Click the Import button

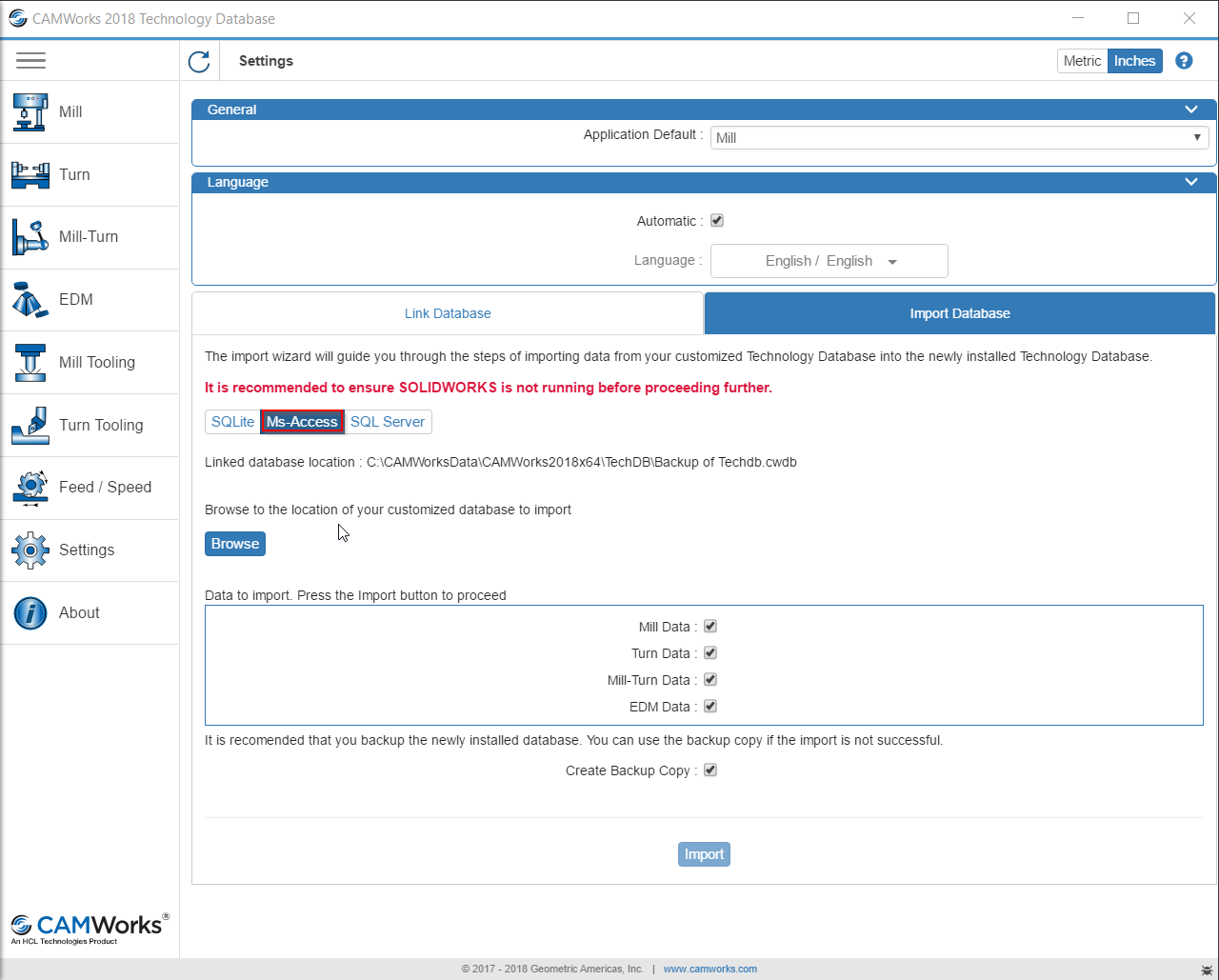coord(704,854)
